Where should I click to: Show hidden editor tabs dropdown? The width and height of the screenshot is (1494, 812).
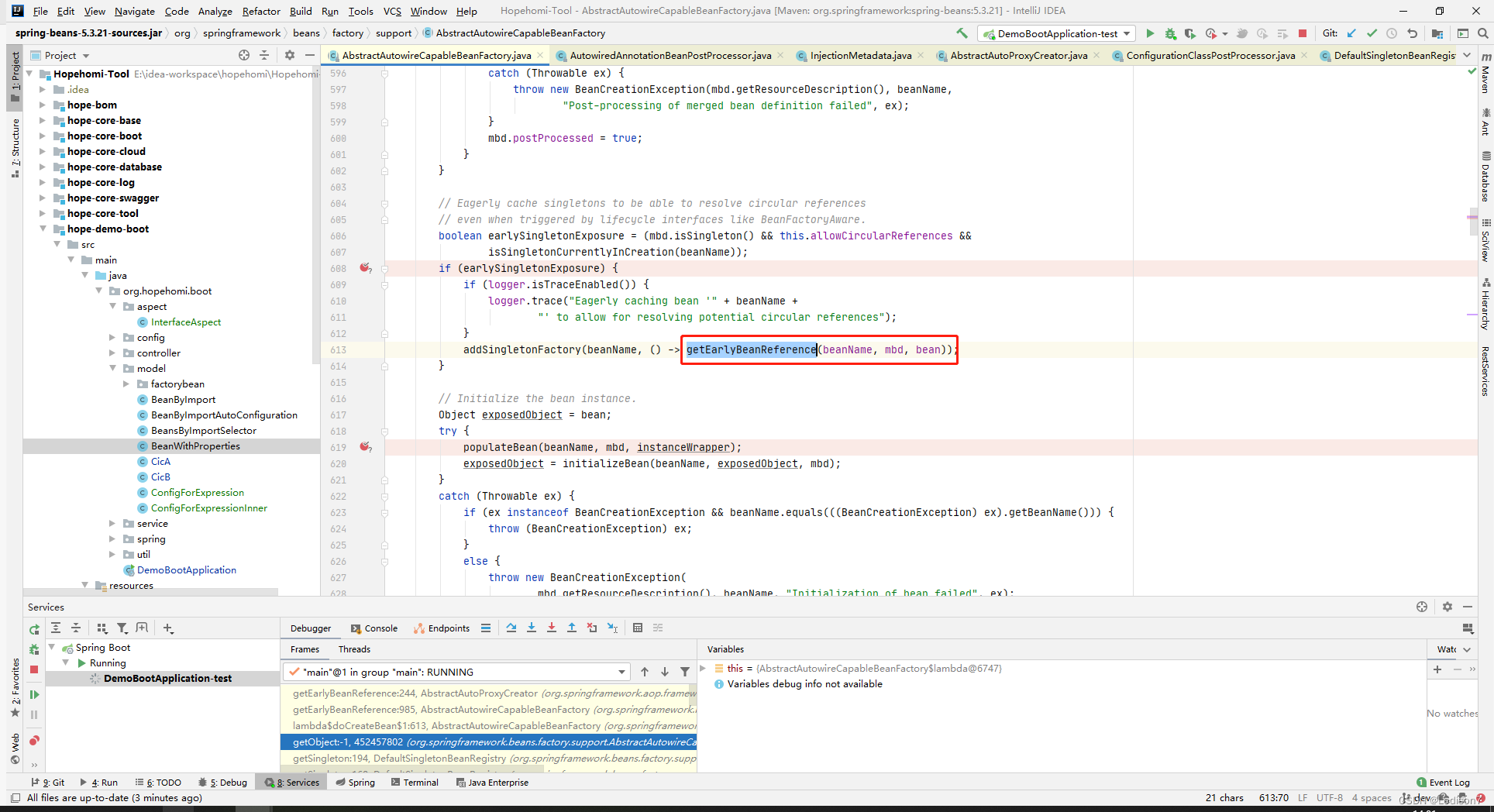[1467, 55]
